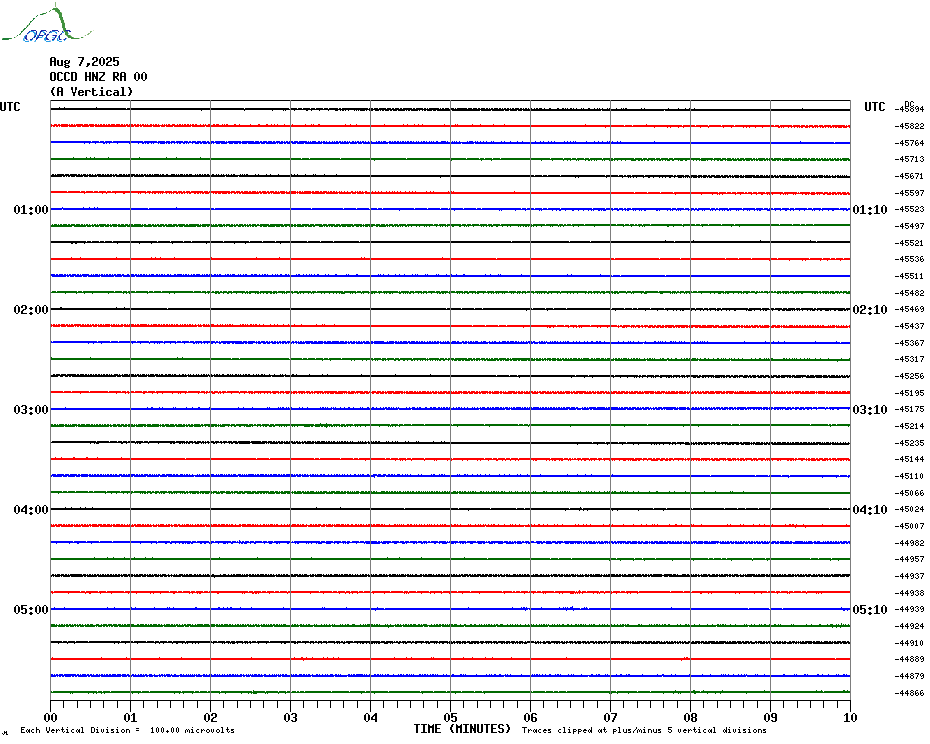
Task: Click the minute tick label '08'
Action: pyautogui.click(x=690, y=717)
